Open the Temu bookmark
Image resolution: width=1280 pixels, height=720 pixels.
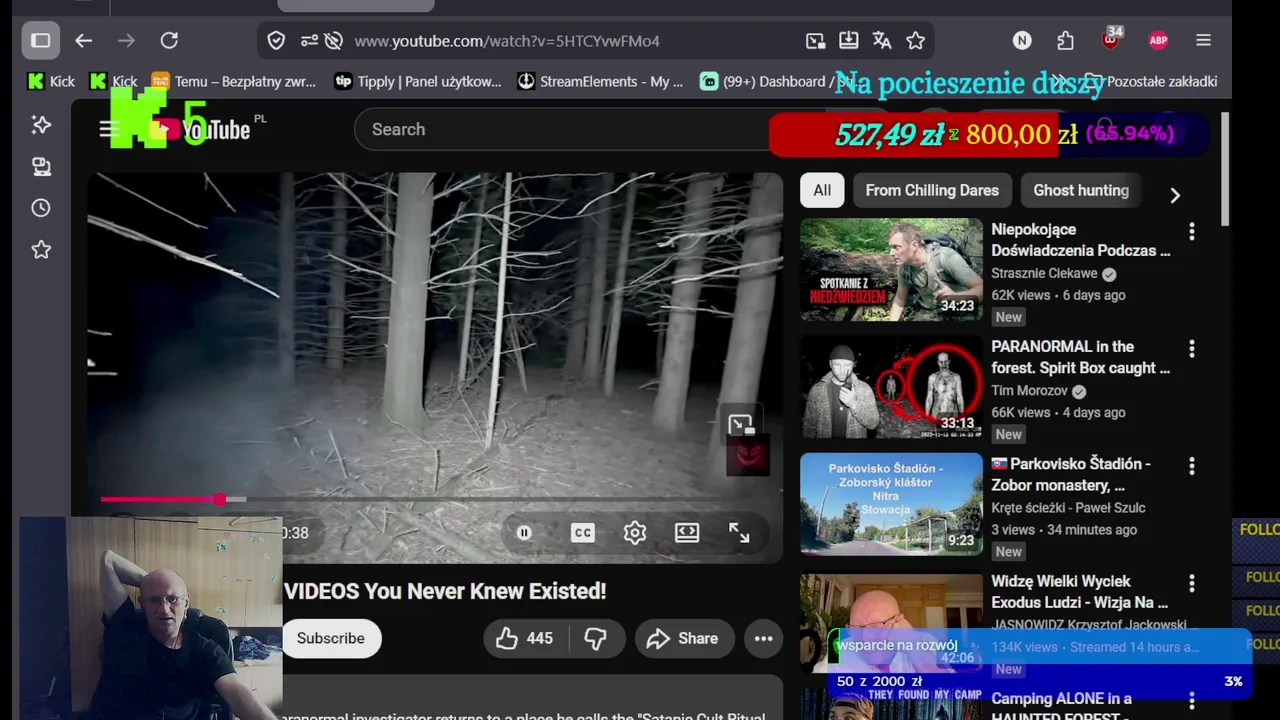(233, 81)
